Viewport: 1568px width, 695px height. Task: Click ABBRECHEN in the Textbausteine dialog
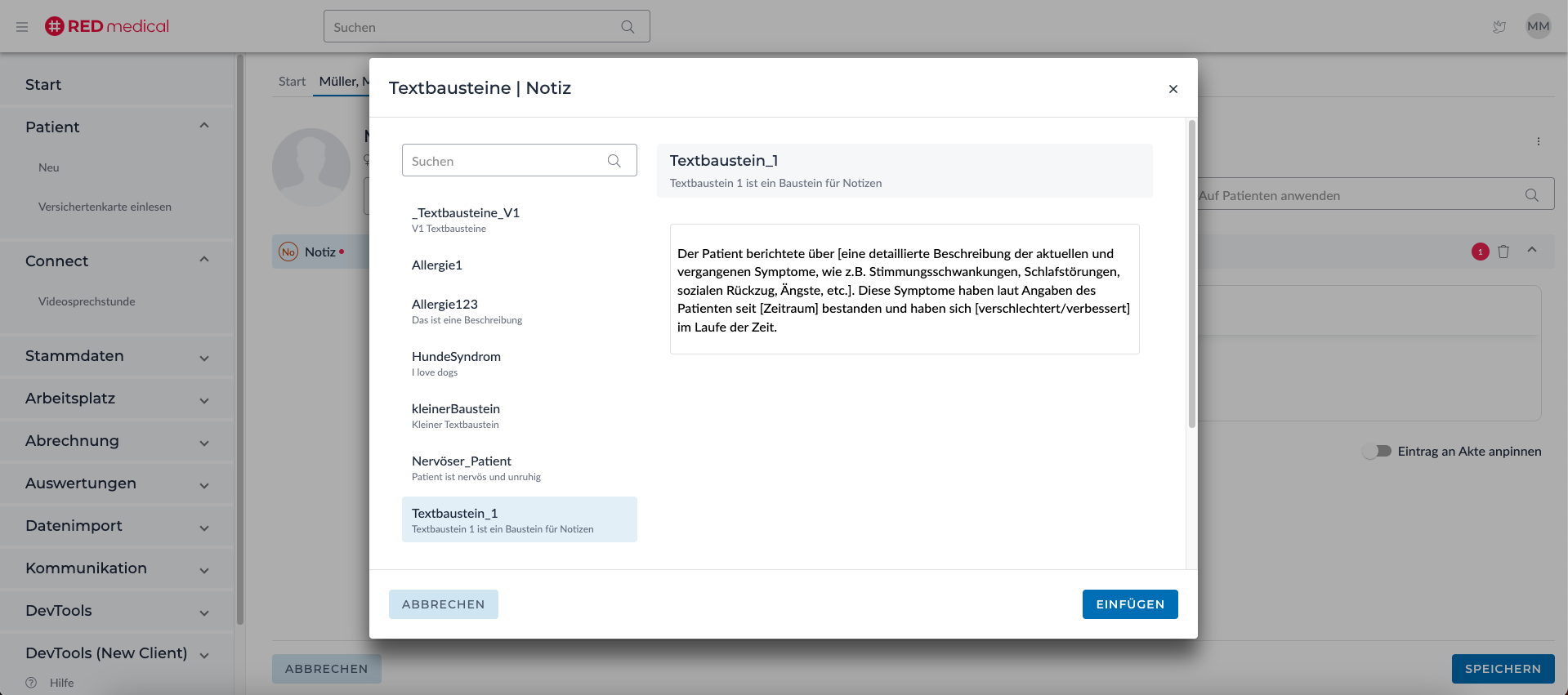pos(443,604)
